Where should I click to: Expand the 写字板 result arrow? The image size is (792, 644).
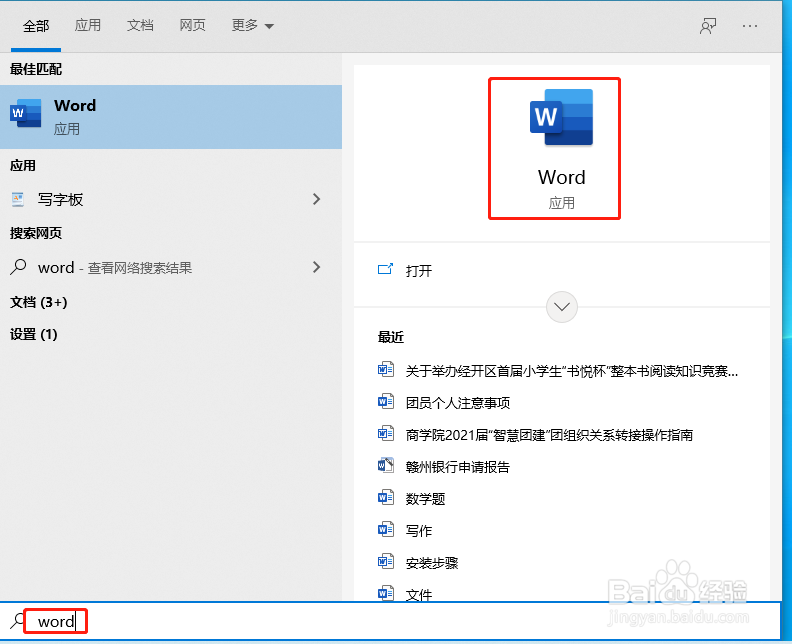click(317, 199)
